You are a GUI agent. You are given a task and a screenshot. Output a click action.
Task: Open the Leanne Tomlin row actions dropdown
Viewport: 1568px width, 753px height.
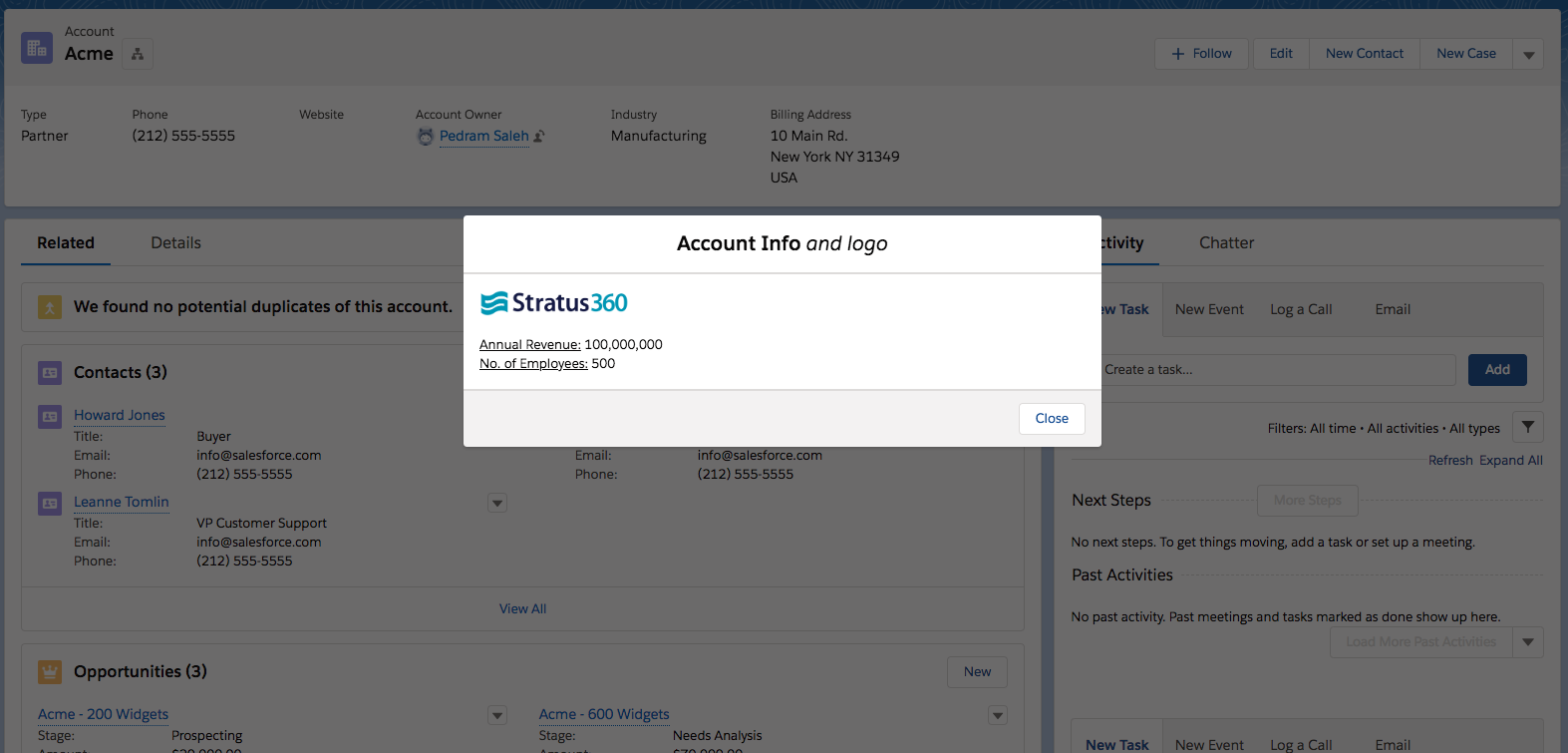[x=497, y=504]
